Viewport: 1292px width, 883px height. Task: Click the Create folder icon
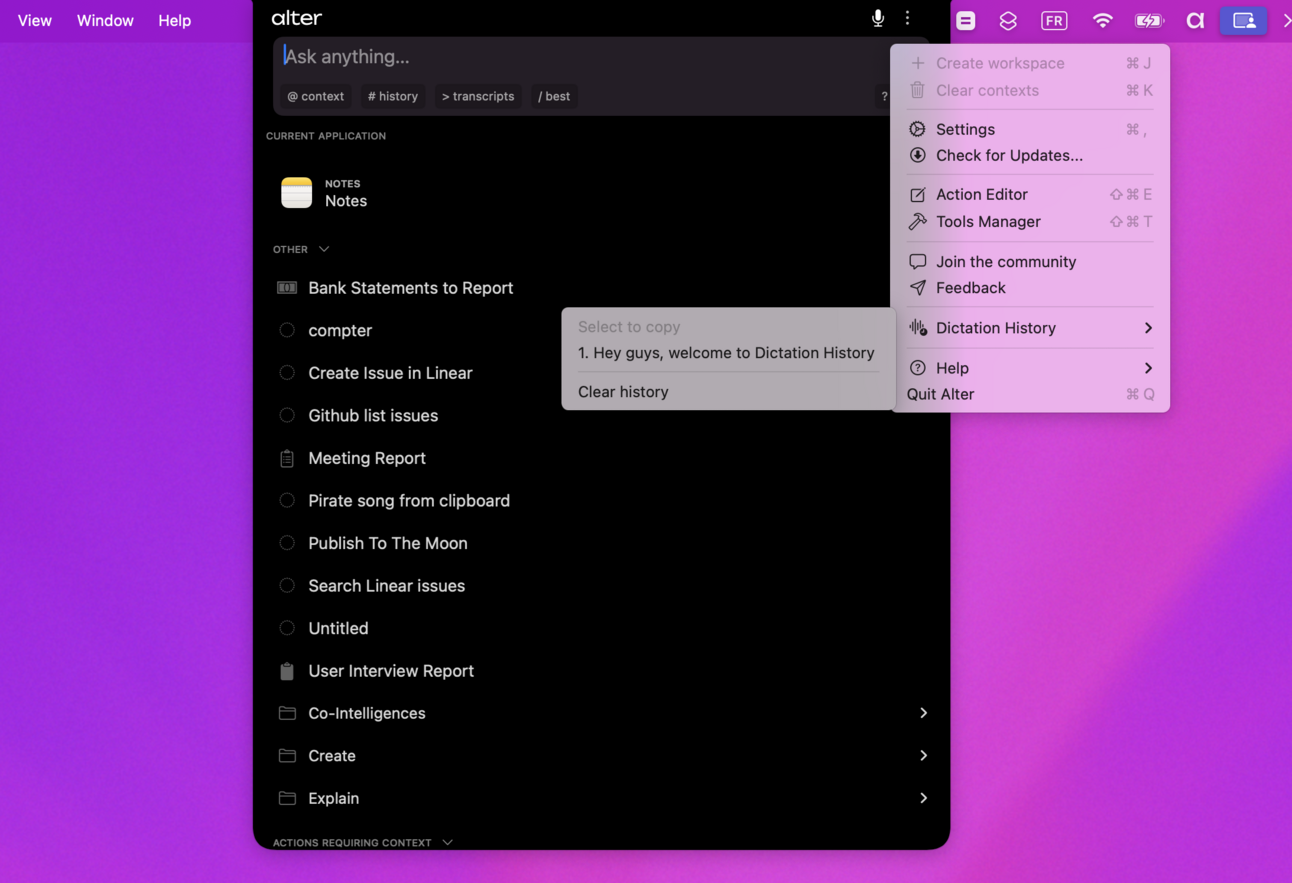[287, 756]
